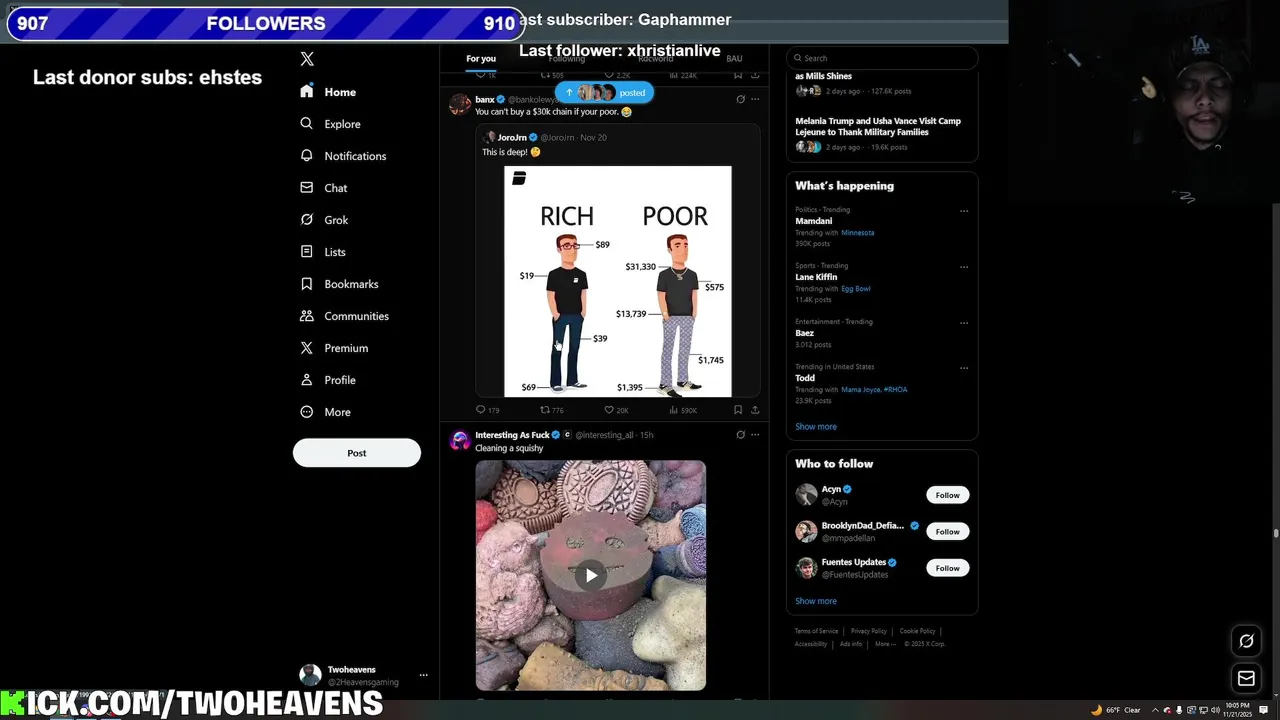1280x720 pixels.
Task: Open banx's profile avatar
Action: click(460, 105)
